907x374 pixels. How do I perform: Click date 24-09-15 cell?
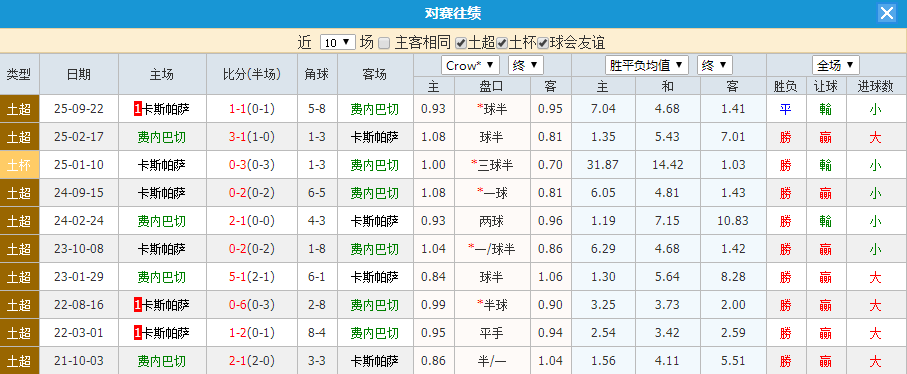coord(79,193)
